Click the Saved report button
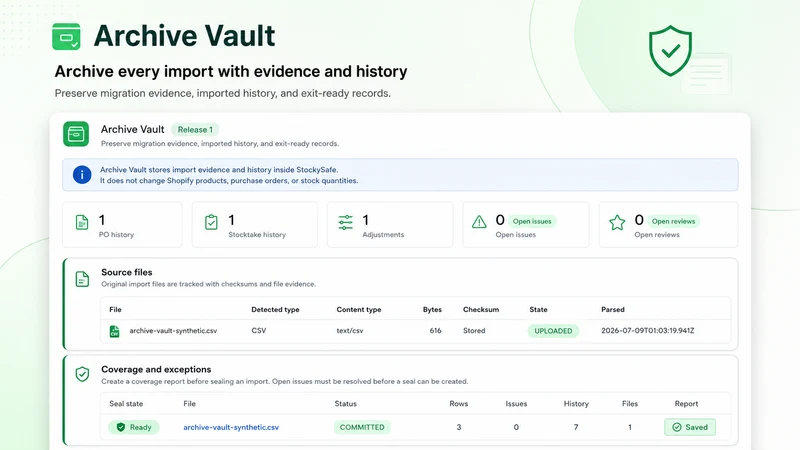The image size is (800, 450). [x=690, y=427]
